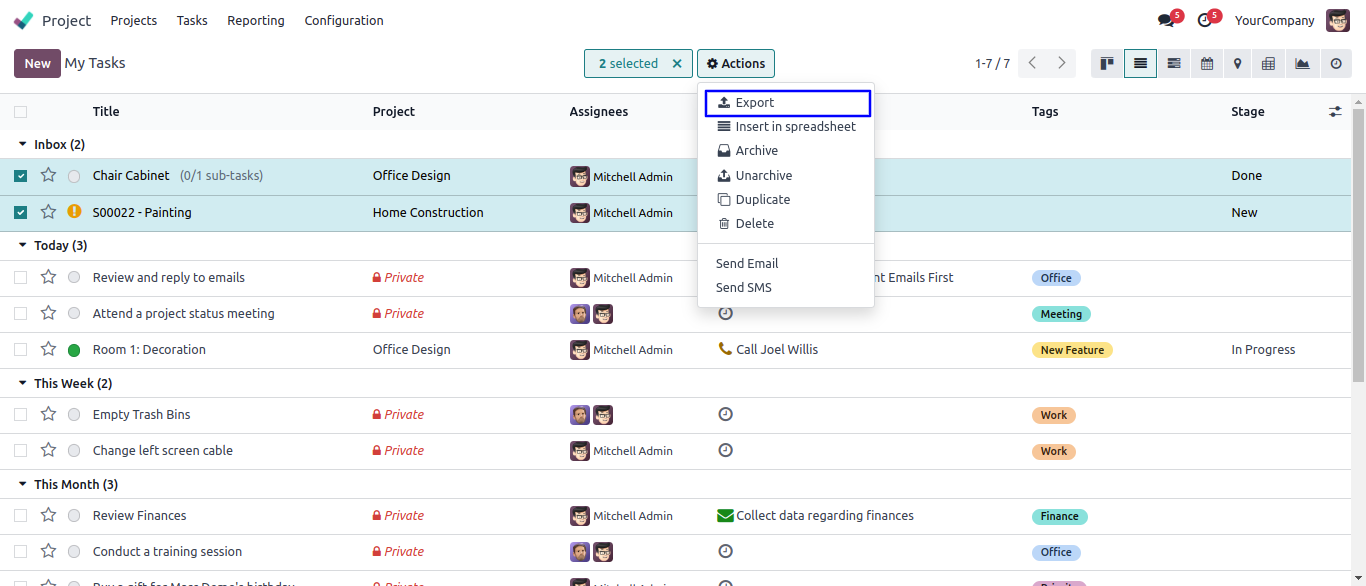Go to the next page of tasks
Viewport: 1366px width, 586px height.
pos(1061,64)
